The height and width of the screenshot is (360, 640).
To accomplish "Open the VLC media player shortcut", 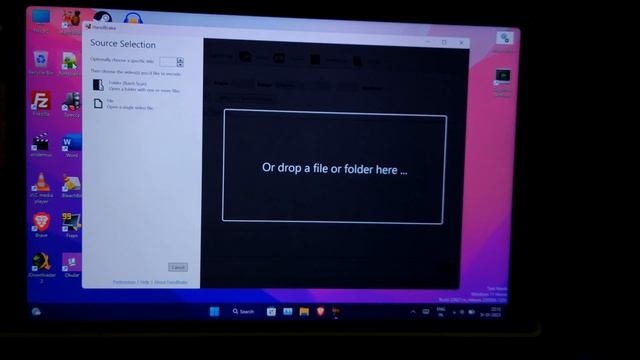I will coord(41,188).
